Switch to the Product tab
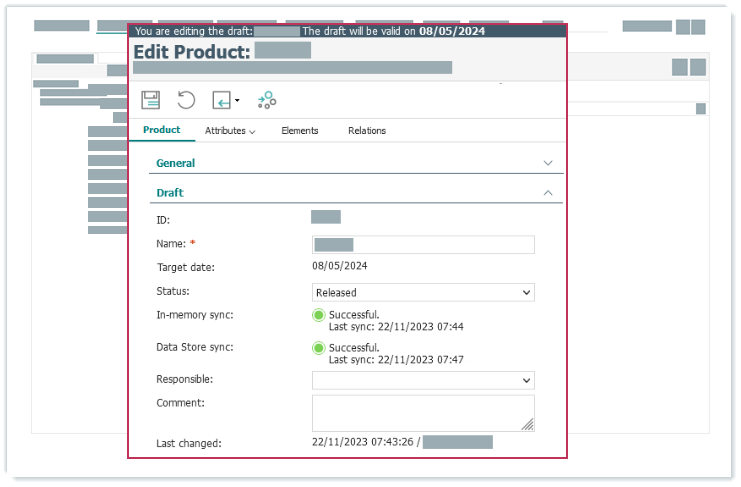 tap(162, 130)
